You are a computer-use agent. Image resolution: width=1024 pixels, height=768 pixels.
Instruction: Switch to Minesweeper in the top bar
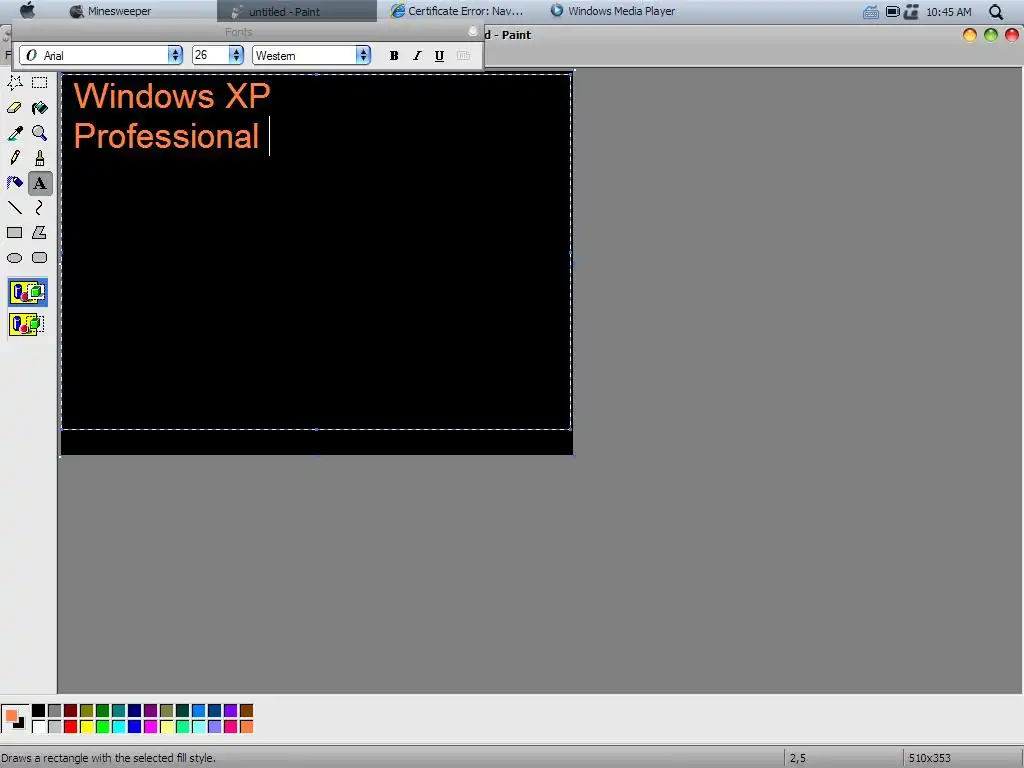[111, 11]
